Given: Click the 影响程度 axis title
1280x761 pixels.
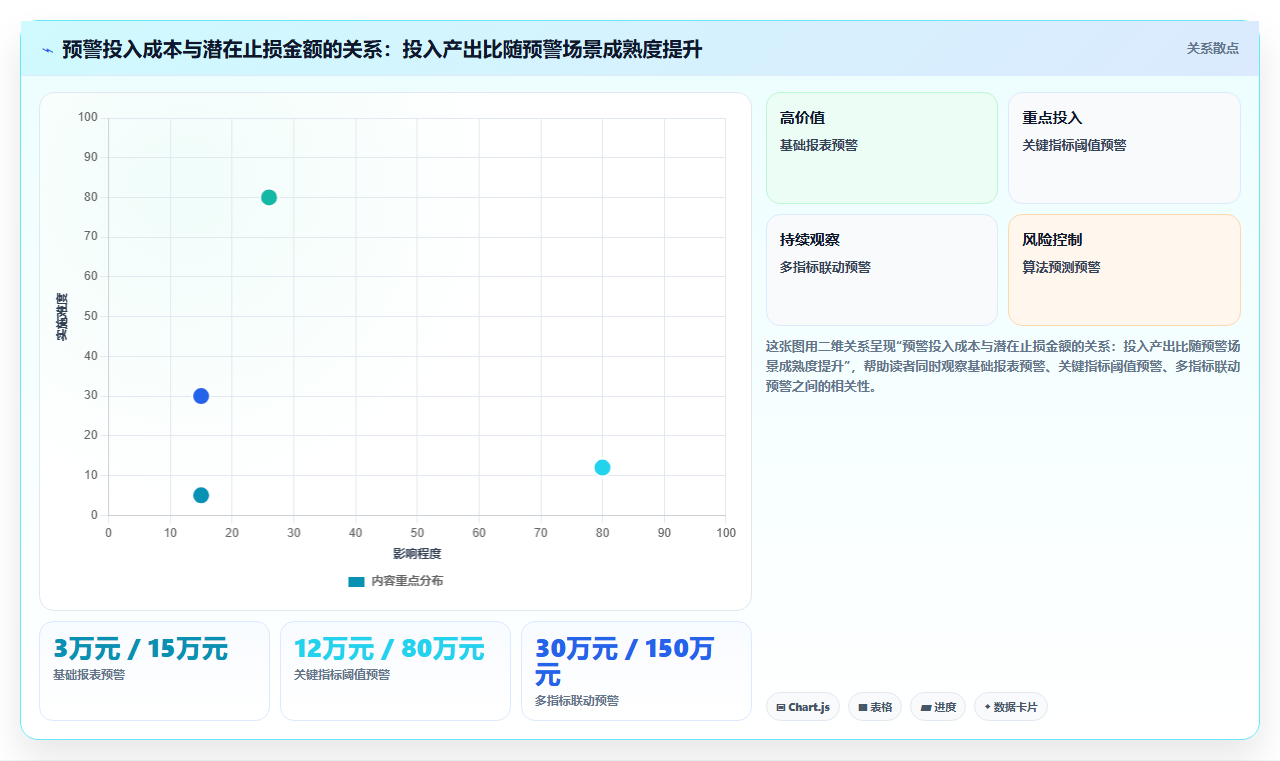Looking at the screenshot, I should click(417, 553).
